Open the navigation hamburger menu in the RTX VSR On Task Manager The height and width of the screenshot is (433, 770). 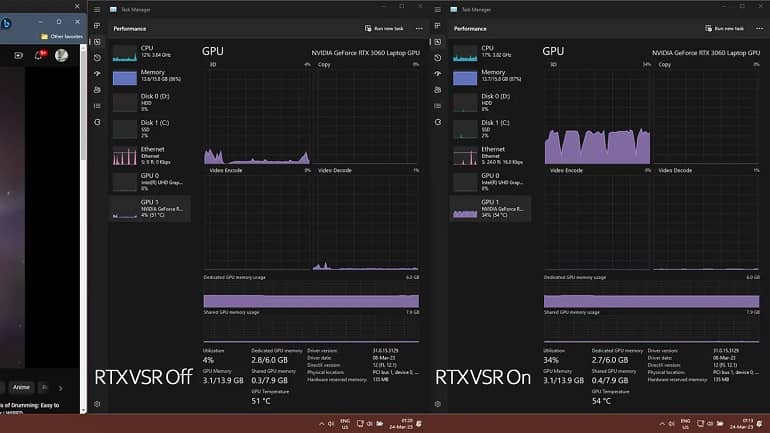[x=438, y=9]
